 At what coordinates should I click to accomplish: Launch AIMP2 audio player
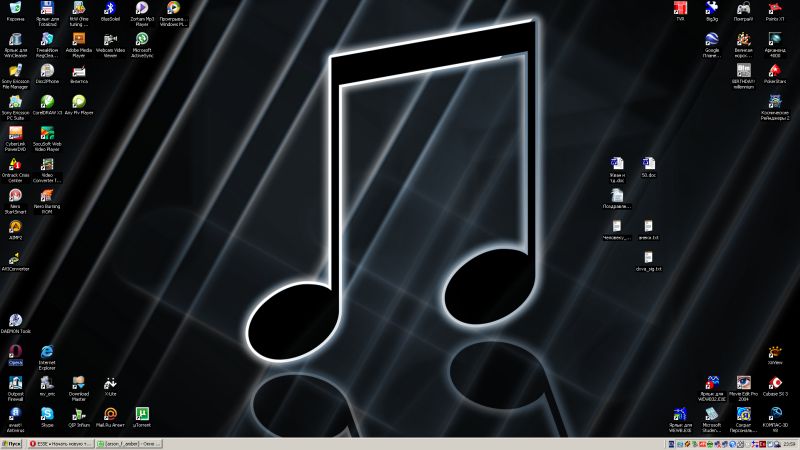pos(15,230)
